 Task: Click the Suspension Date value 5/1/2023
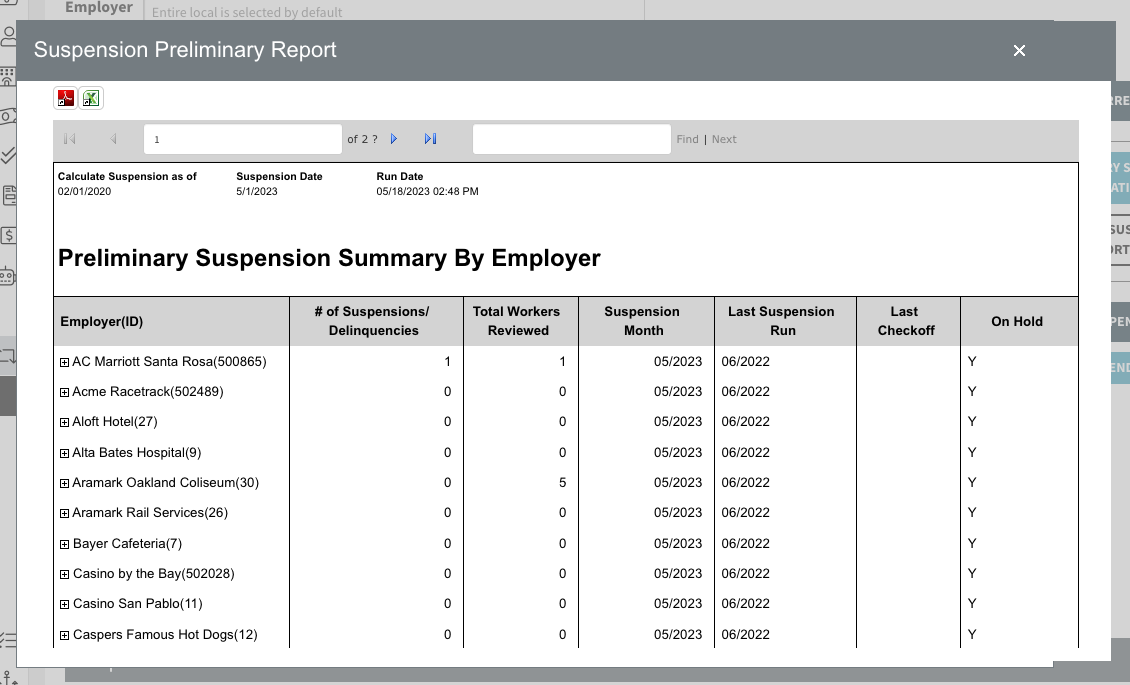pyautogui.click(x=257, y=192)
